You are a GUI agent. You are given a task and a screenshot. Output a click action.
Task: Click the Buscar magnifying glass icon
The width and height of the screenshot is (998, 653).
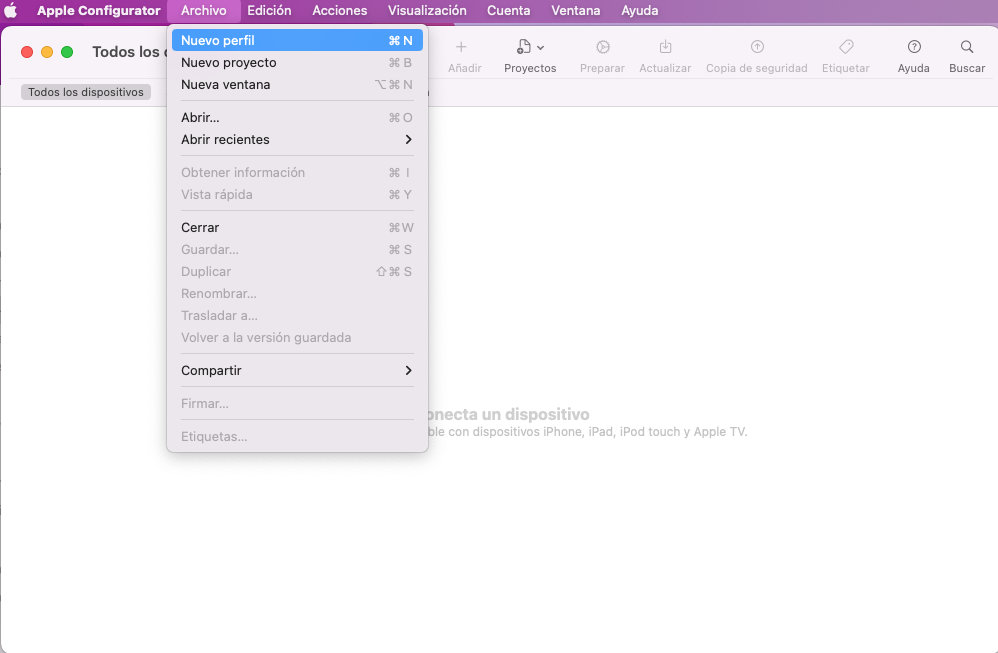[x=966, y=46]
